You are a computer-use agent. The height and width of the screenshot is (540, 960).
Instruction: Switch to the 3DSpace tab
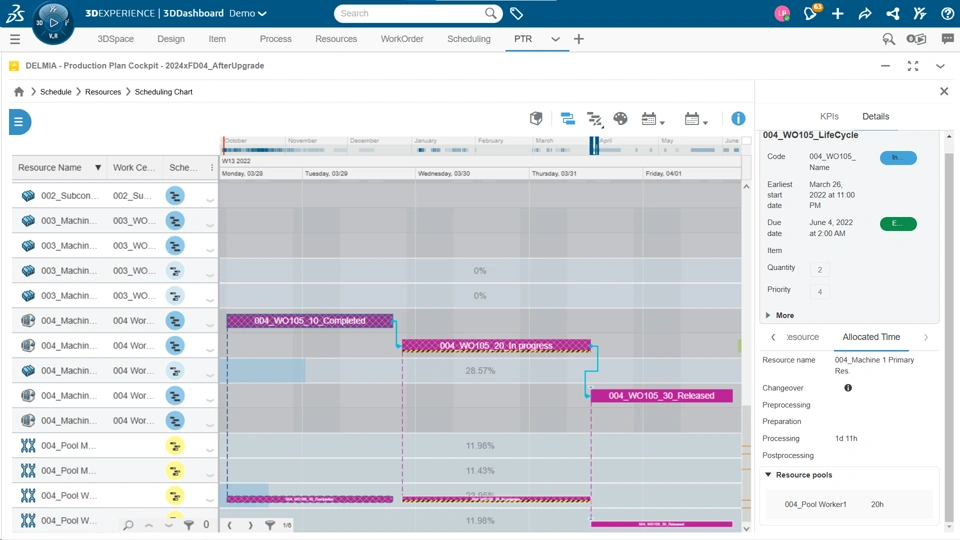tap(115, 39)
